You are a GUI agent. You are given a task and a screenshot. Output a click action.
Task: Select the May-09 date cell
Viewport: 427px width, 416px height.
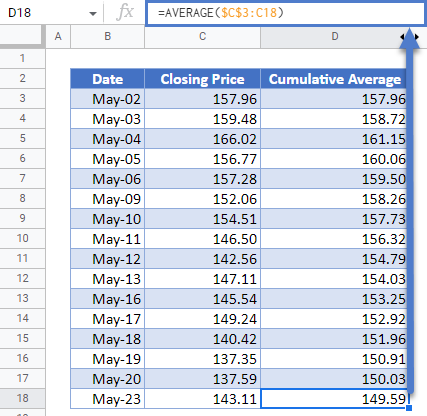coord(107,199)
